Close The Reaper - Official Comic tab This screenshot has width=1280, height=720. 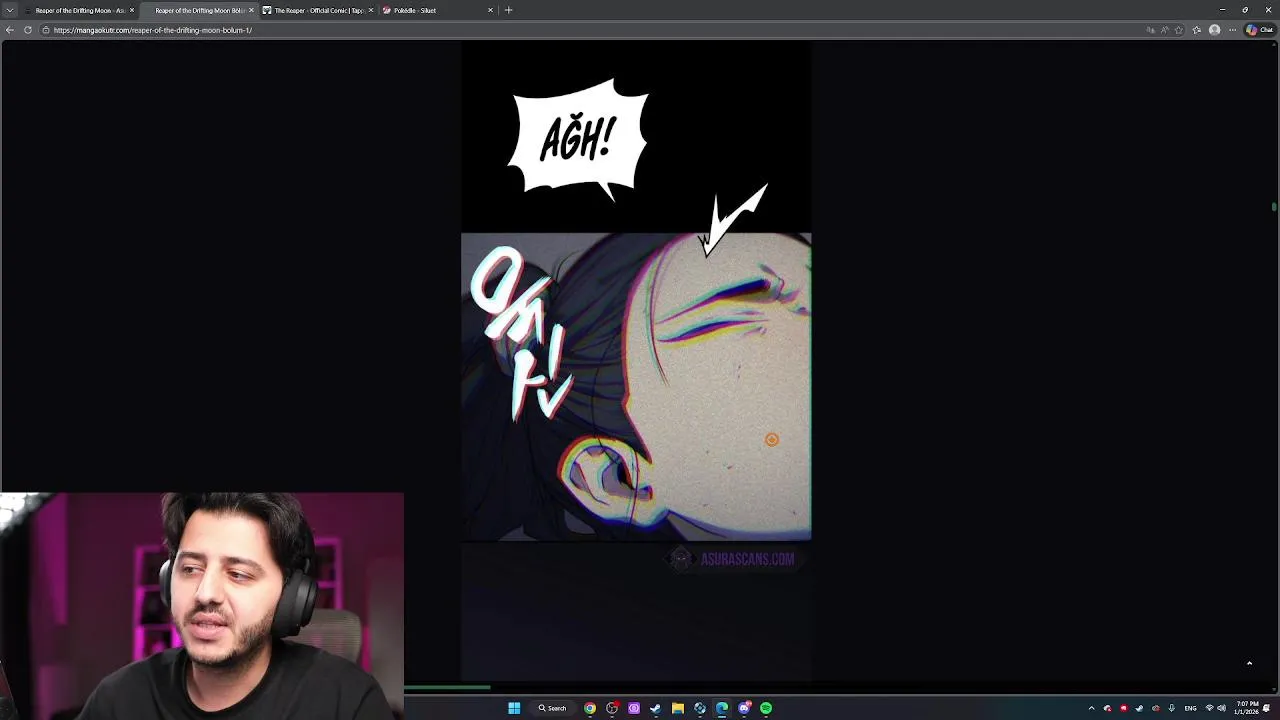pos(371,10)
